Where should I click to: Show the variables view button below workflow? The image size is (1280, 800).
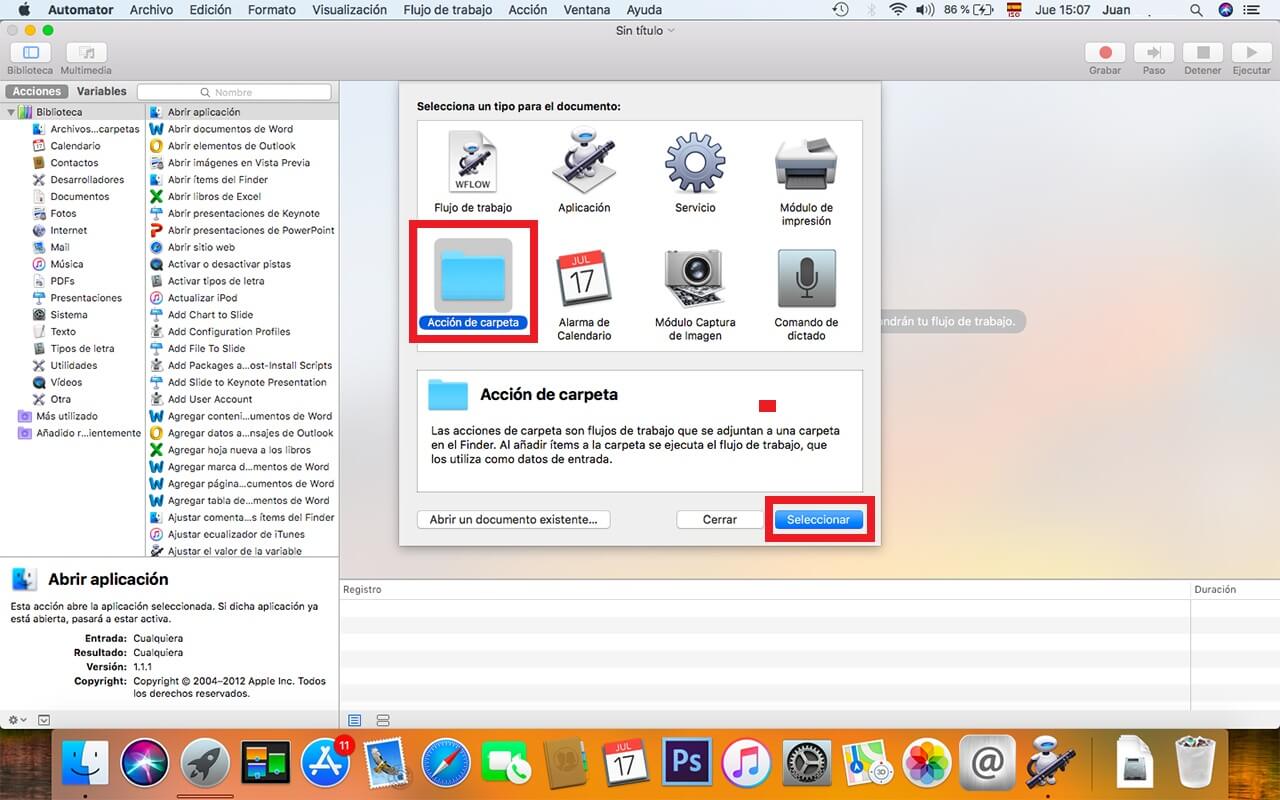click(x=383, y=720)
